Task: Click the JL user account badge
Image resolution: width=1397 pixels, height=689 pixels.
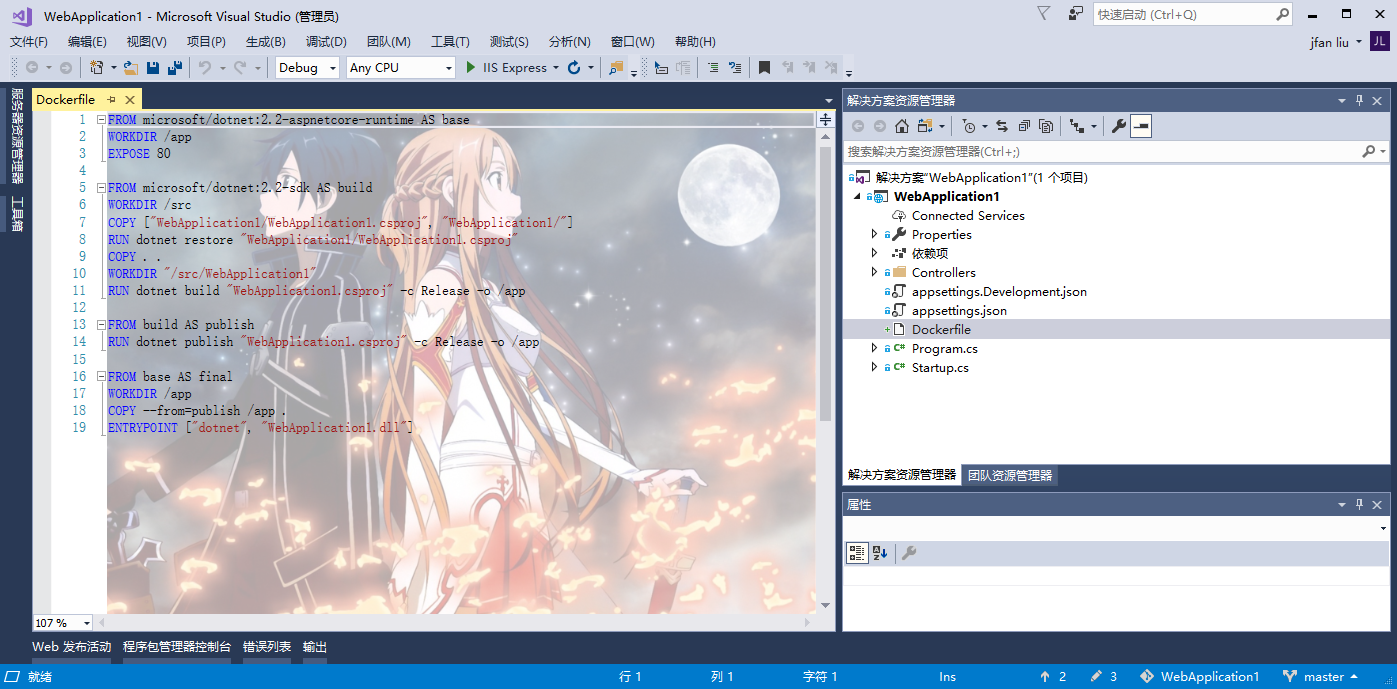Action: [1380, 41]
